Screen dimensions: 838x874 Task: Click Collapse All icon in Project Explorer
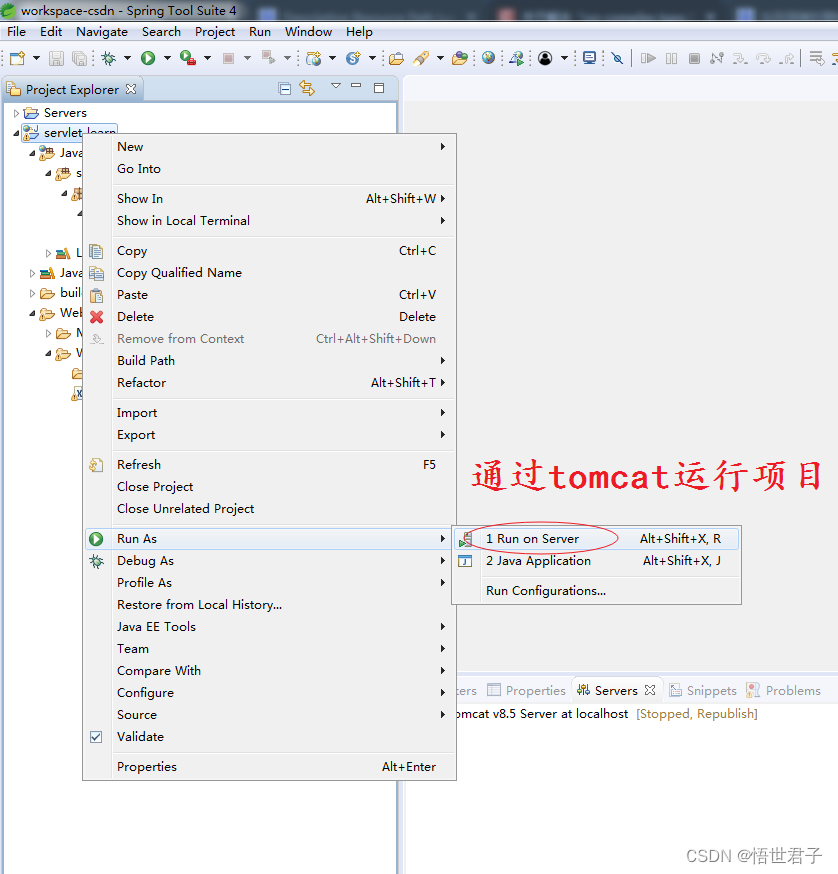284,89
